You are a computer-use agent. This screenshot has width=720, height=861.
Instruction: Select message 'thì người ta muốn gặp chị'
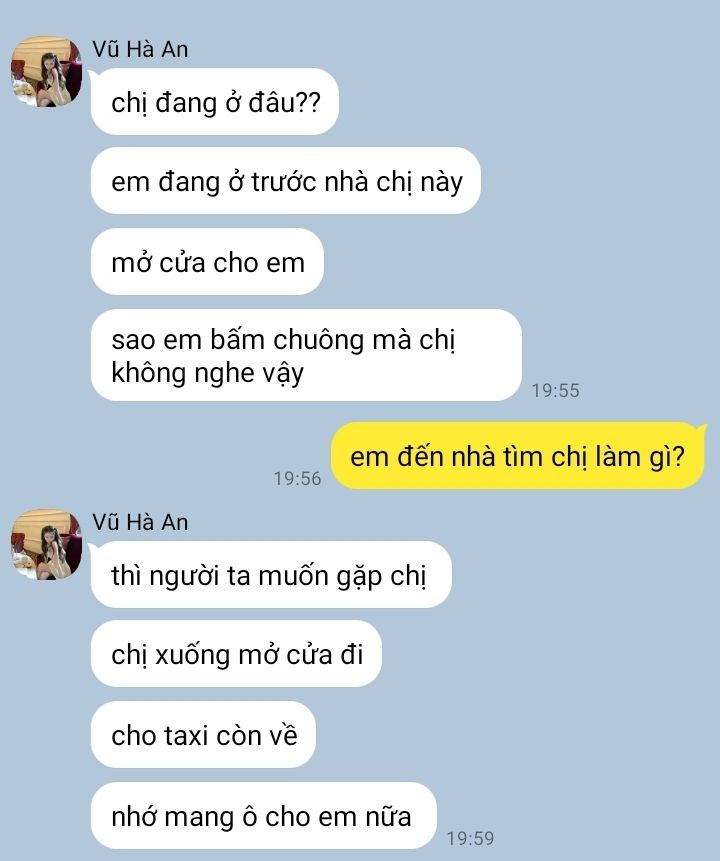271,574
